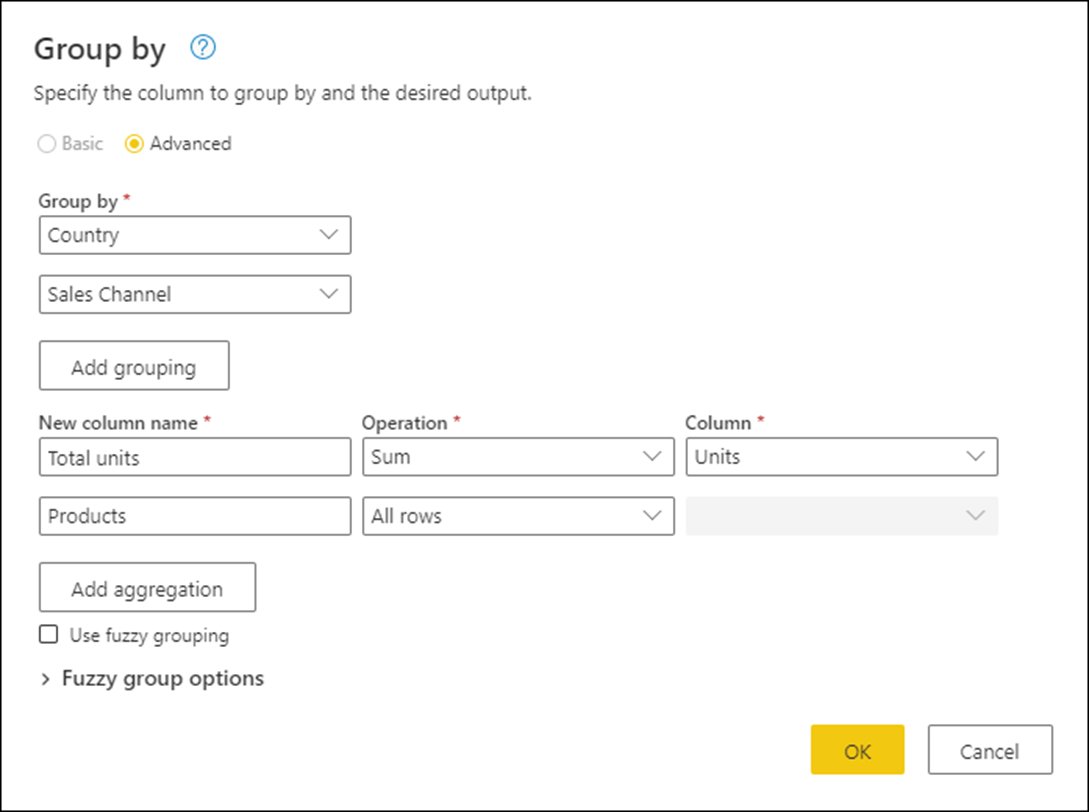
Task: Open the Group by help tooltip
Action: [202, 47]
